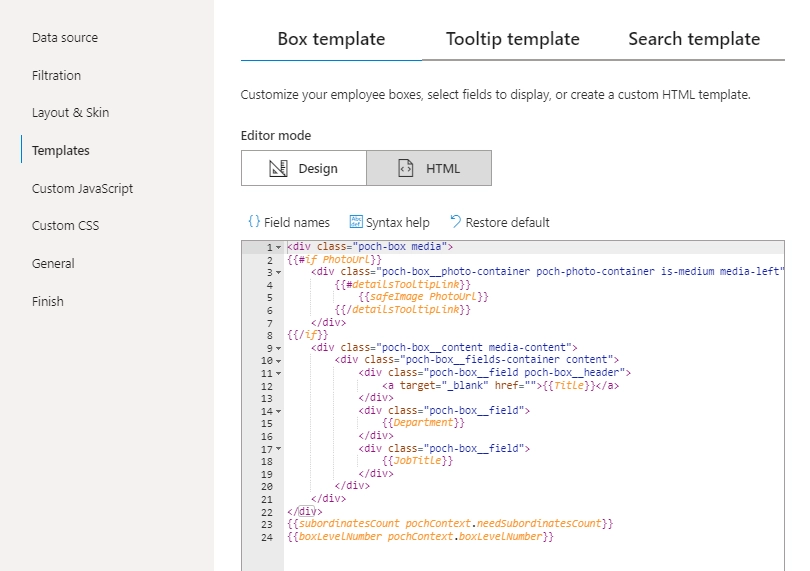
Task: Click {{#detailsTooltipLink}} on line 4
Action: (402, 284)
